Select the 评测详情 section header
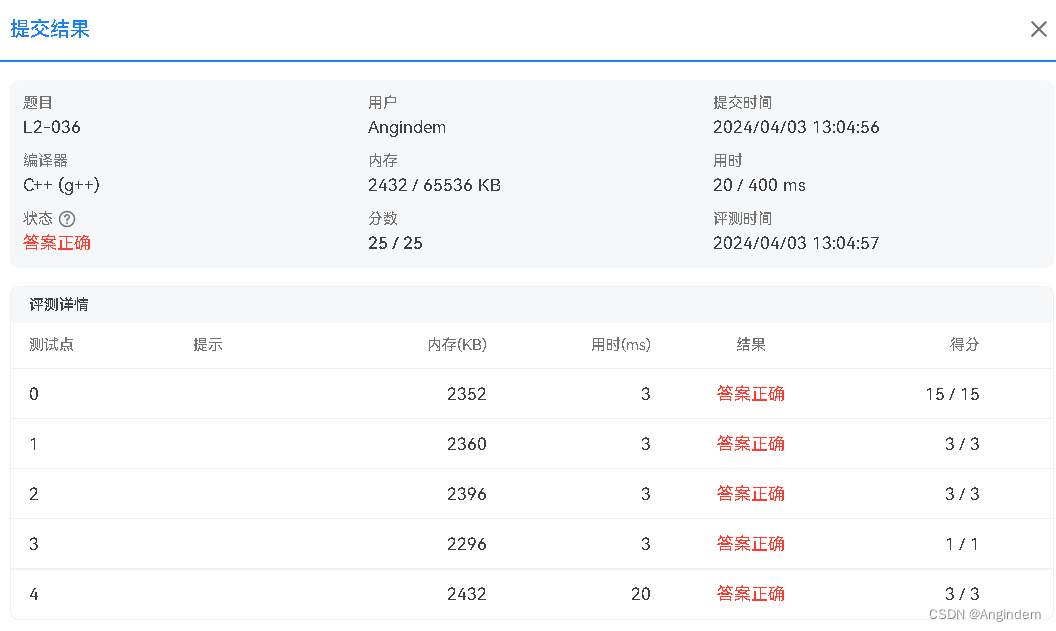This screenshot has height=631, width=1056. (59, 304)
